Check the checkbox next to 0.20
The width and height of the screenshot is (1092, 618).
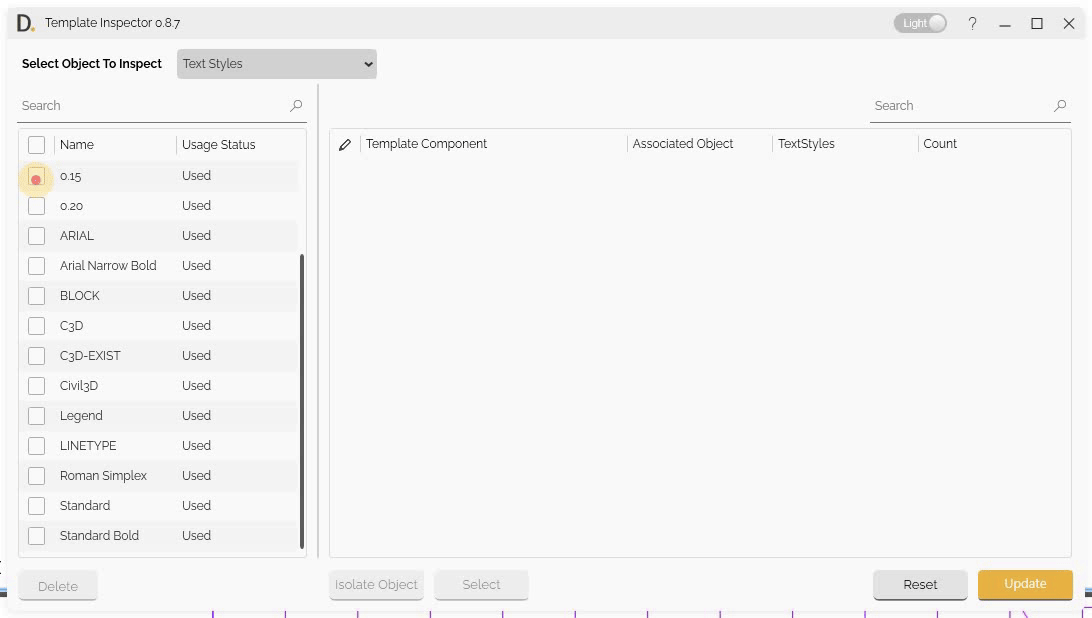coord(36,206)
